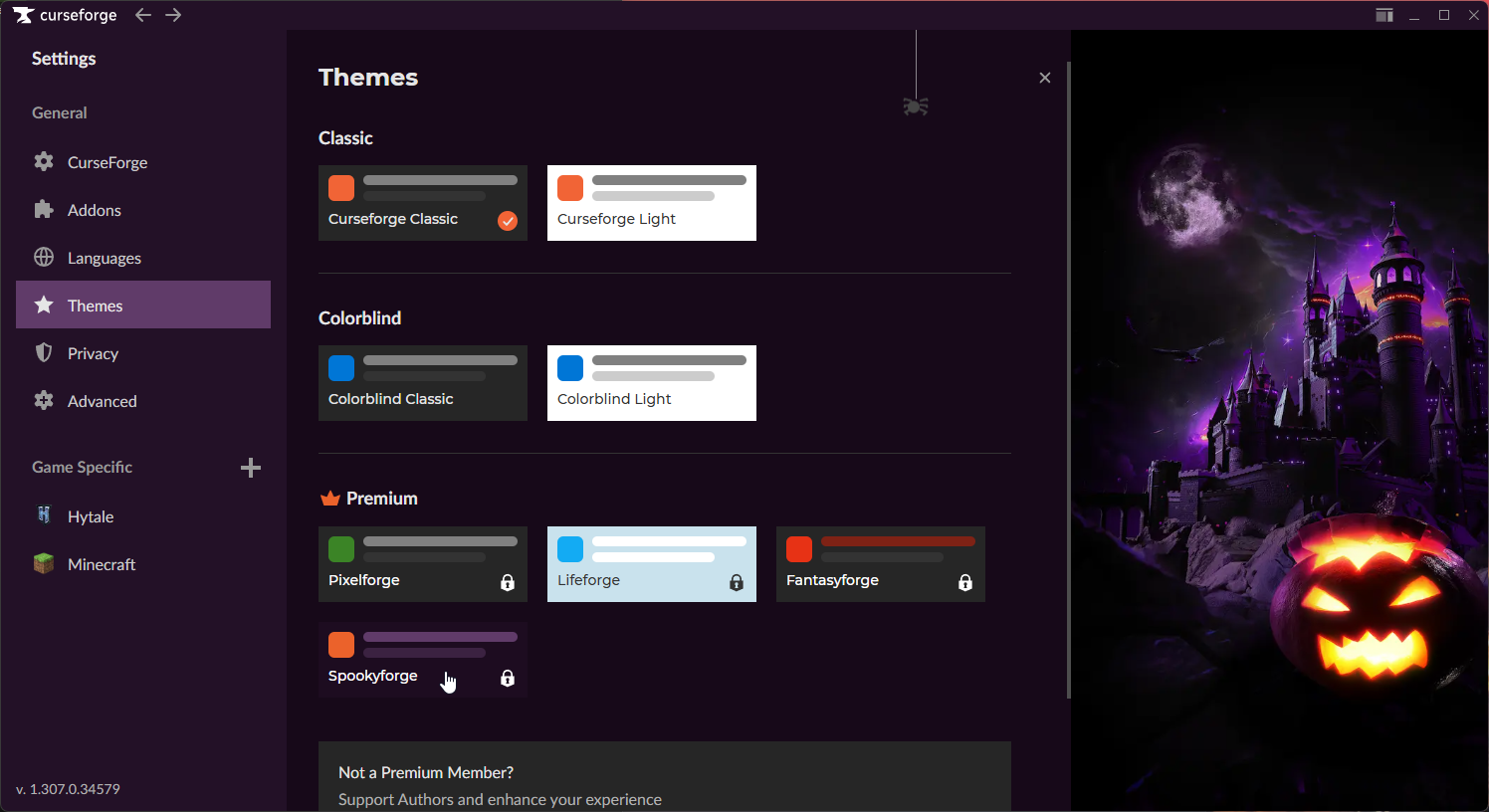This screenshot has height=812, width=1489.
Task: Click the Languages globe icon
Action: click(44, 257)
